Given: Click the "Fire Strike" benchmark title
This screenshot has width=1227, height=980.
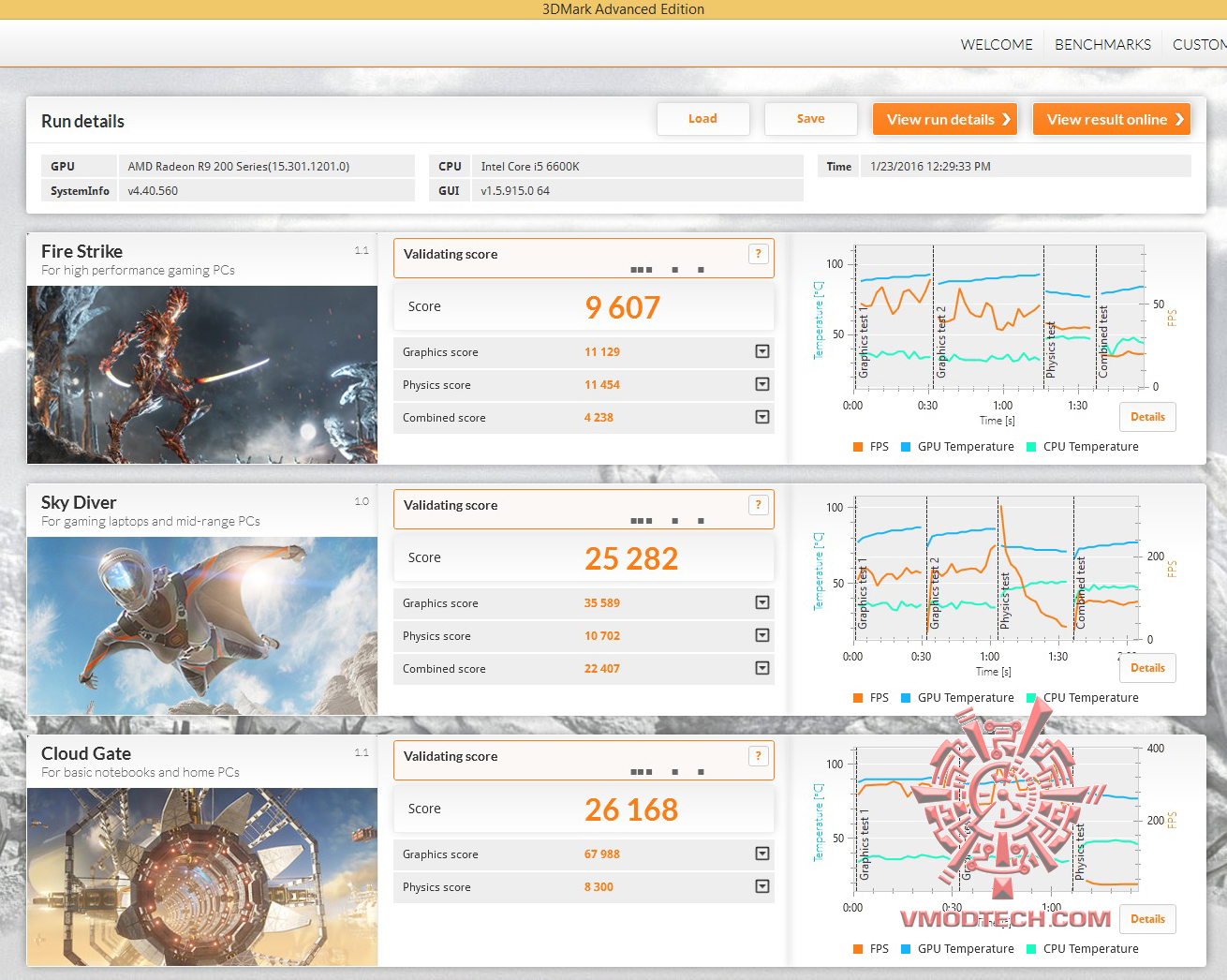Looking at the screenshot, I should point(81,251).
